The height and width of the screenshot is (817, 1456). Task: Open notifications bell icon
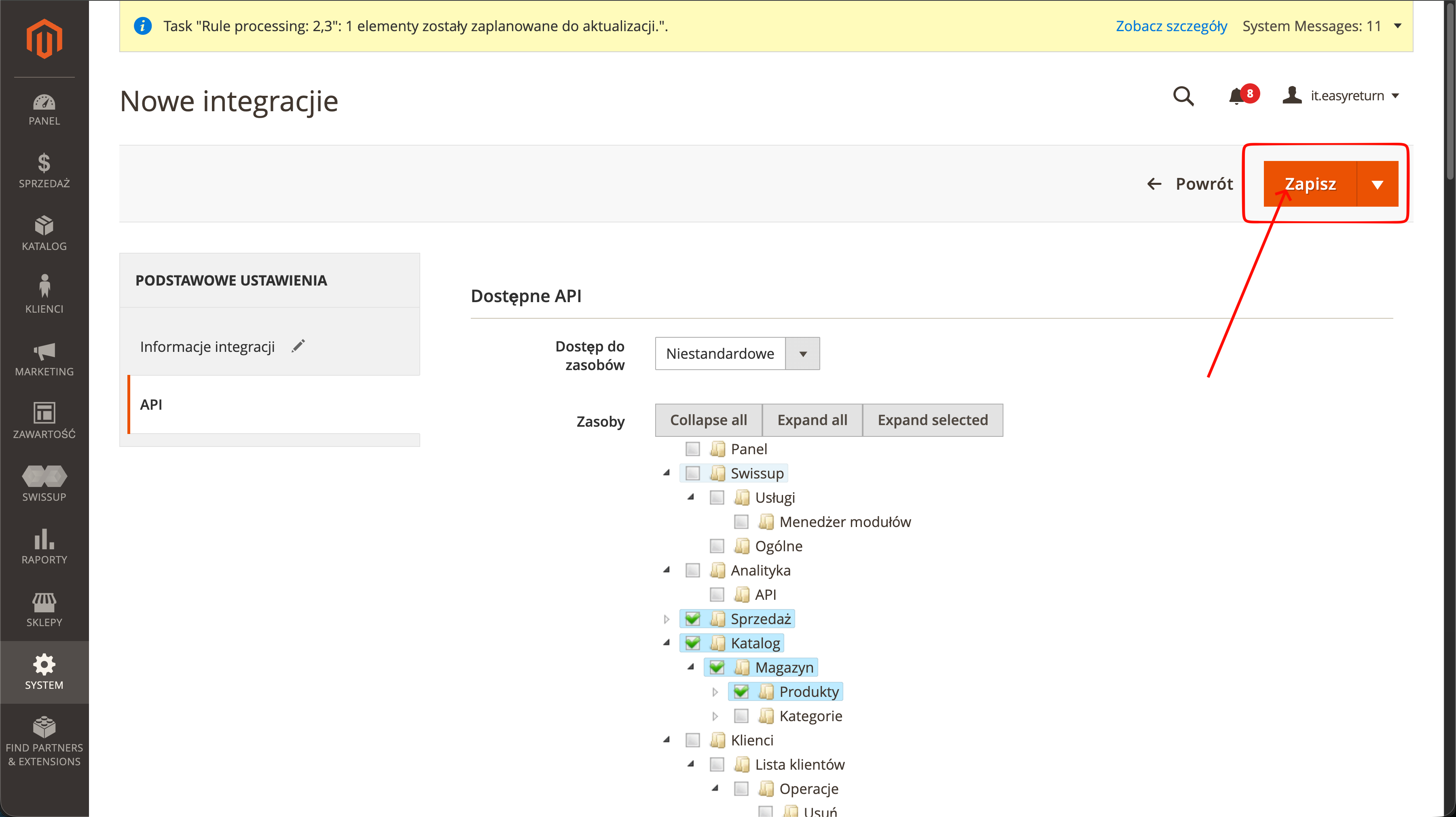tap(1236, 96)
